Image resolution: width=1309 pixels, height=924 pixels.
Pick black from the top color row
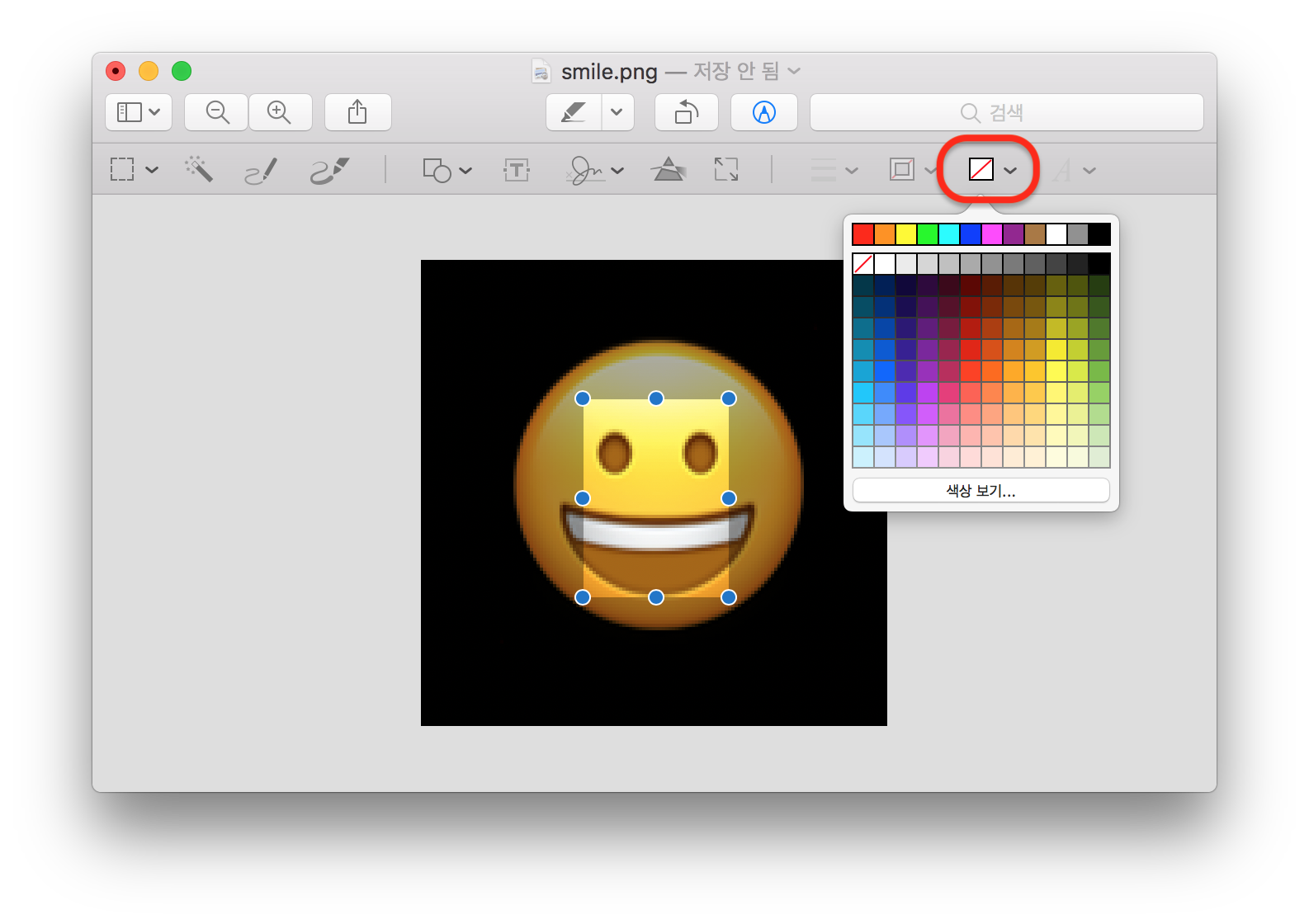(x=1099, y=234)
